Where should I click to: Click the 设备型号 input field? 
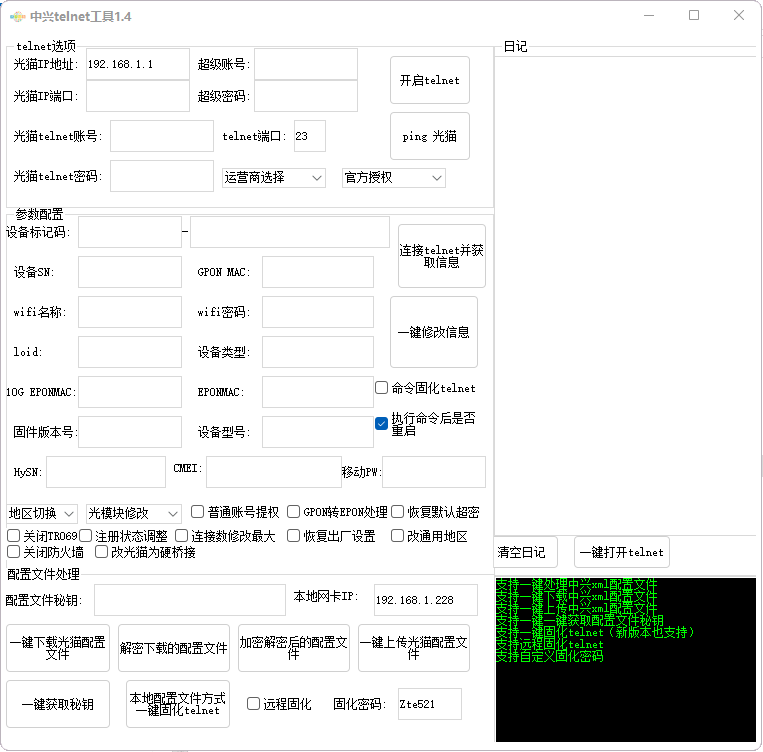(x=318, y=432)
